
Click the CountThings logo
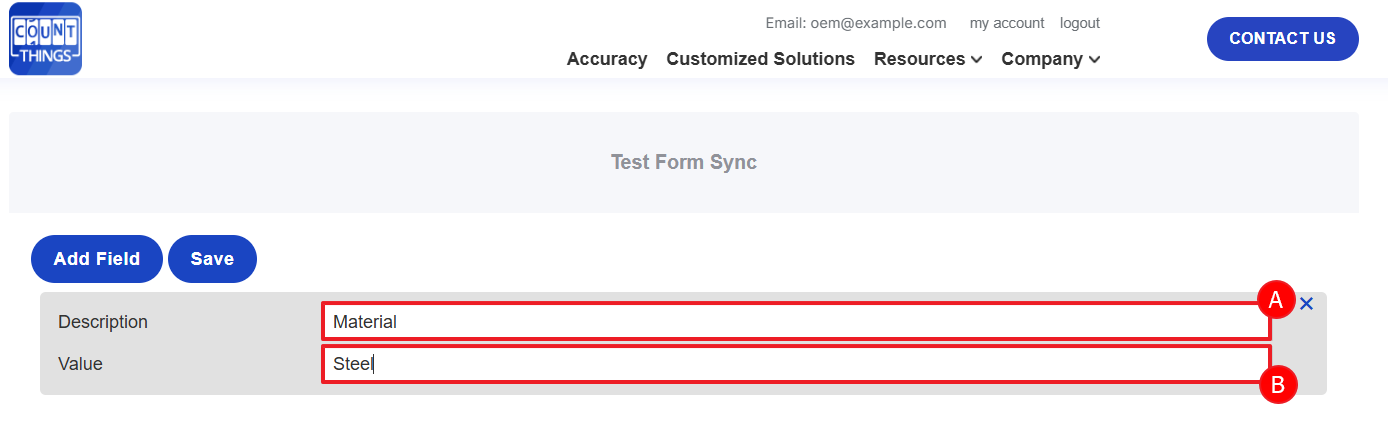[x=45, y=39]
